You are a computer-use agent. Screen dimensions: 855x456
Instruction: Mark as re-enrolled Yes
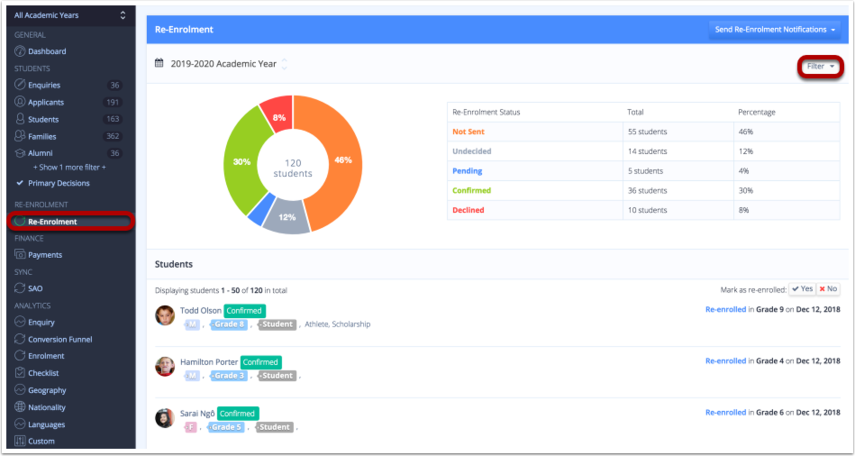pyautogui.click(x=802, y=289)
